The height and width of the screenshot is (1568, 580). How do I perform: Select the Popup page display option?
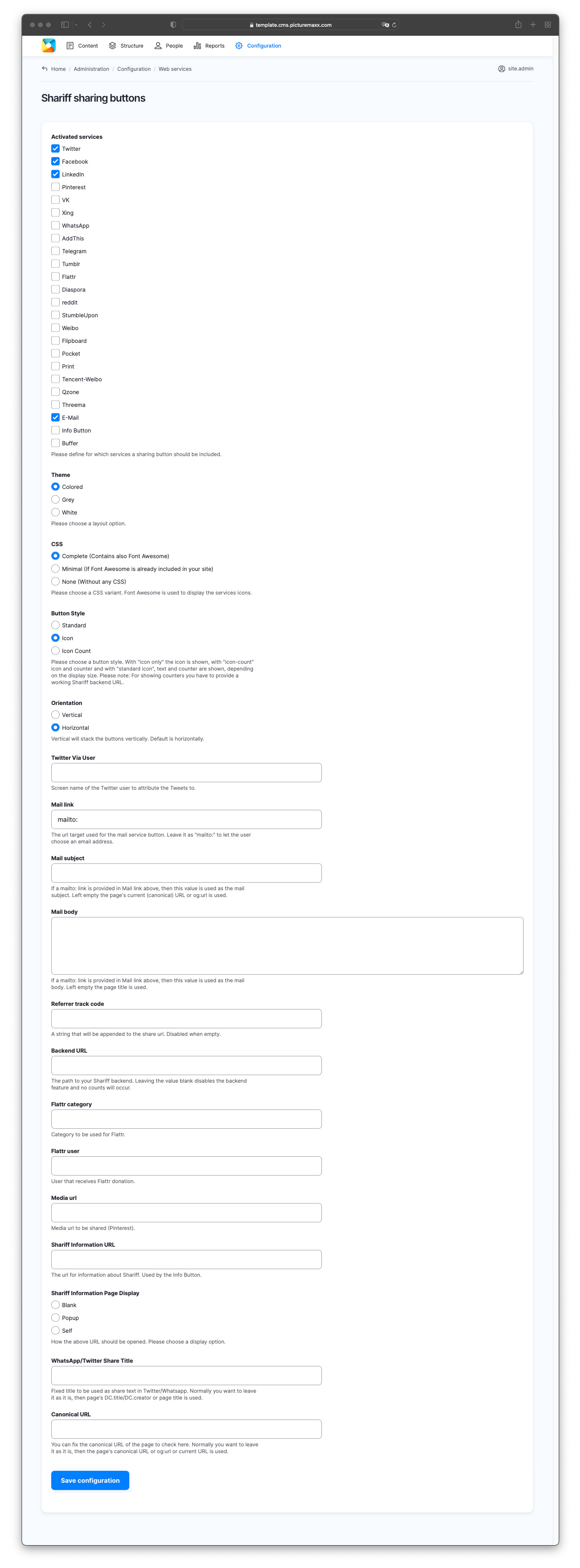pyautogui.click(x=56, y=1318)
